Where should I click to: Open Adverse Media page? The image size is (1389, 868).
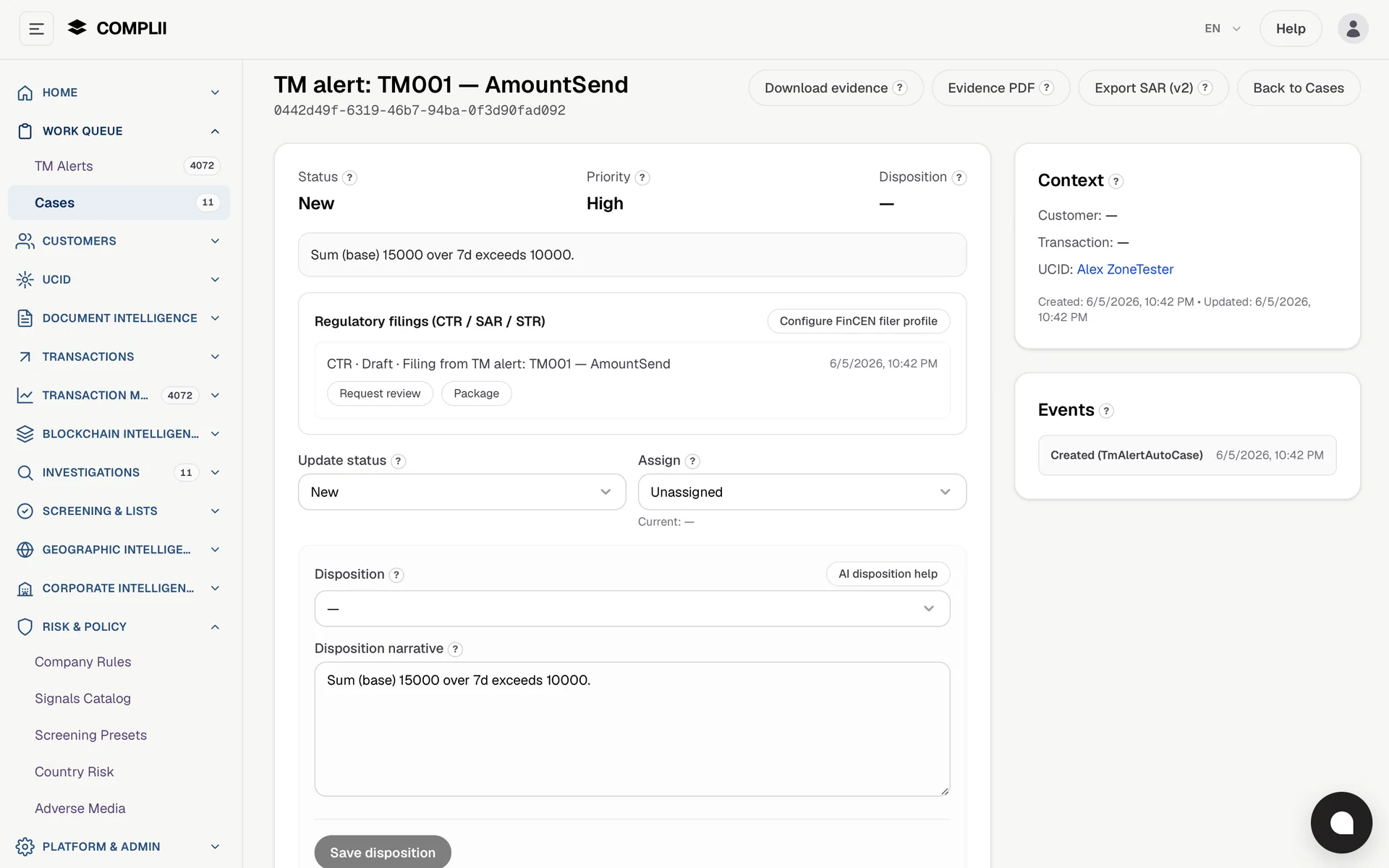(80, 809)
